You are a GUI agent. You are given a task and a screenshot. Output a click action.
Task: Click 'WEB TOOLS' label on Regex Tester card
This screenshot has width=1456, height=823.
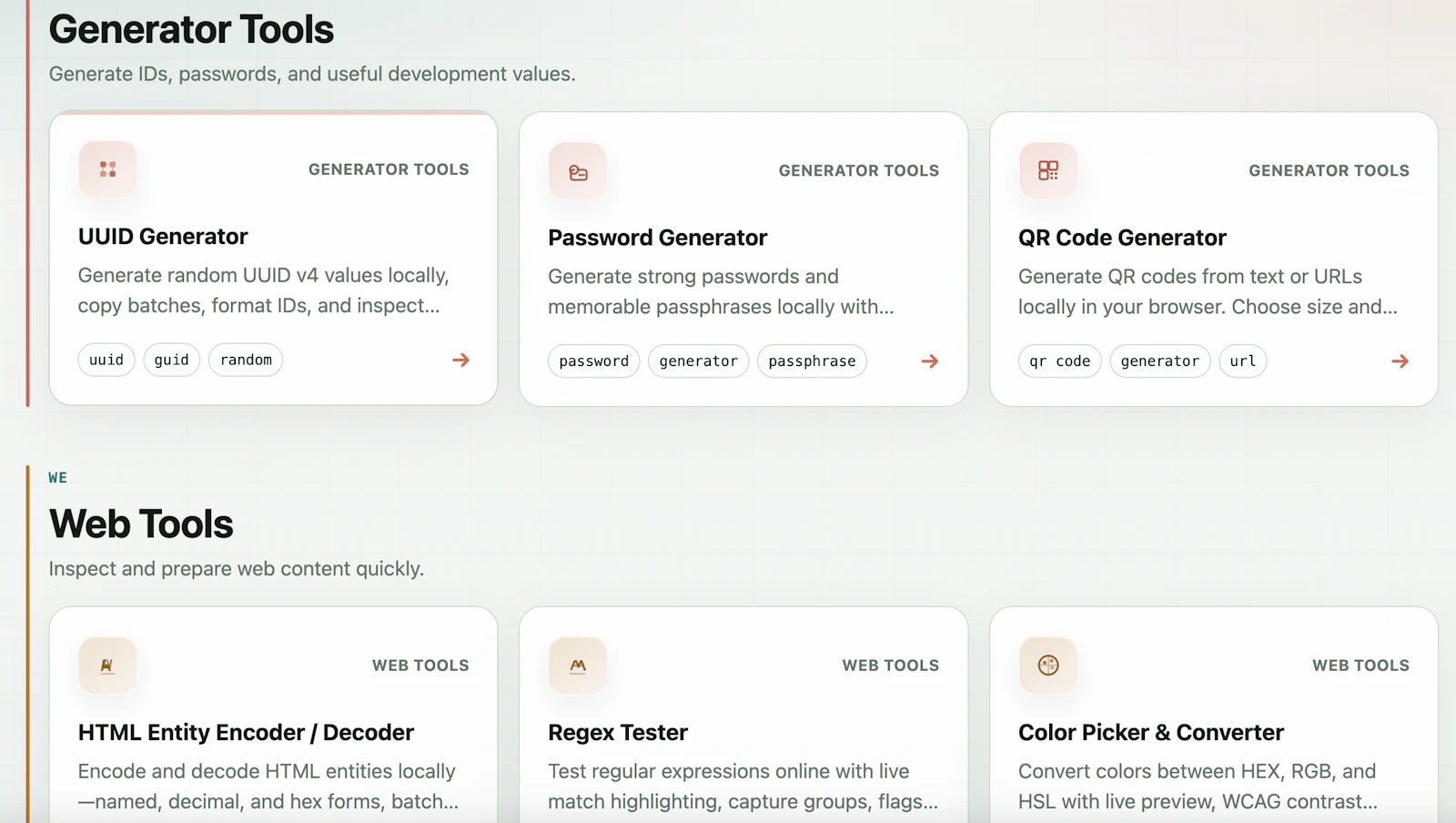[891, 666]
